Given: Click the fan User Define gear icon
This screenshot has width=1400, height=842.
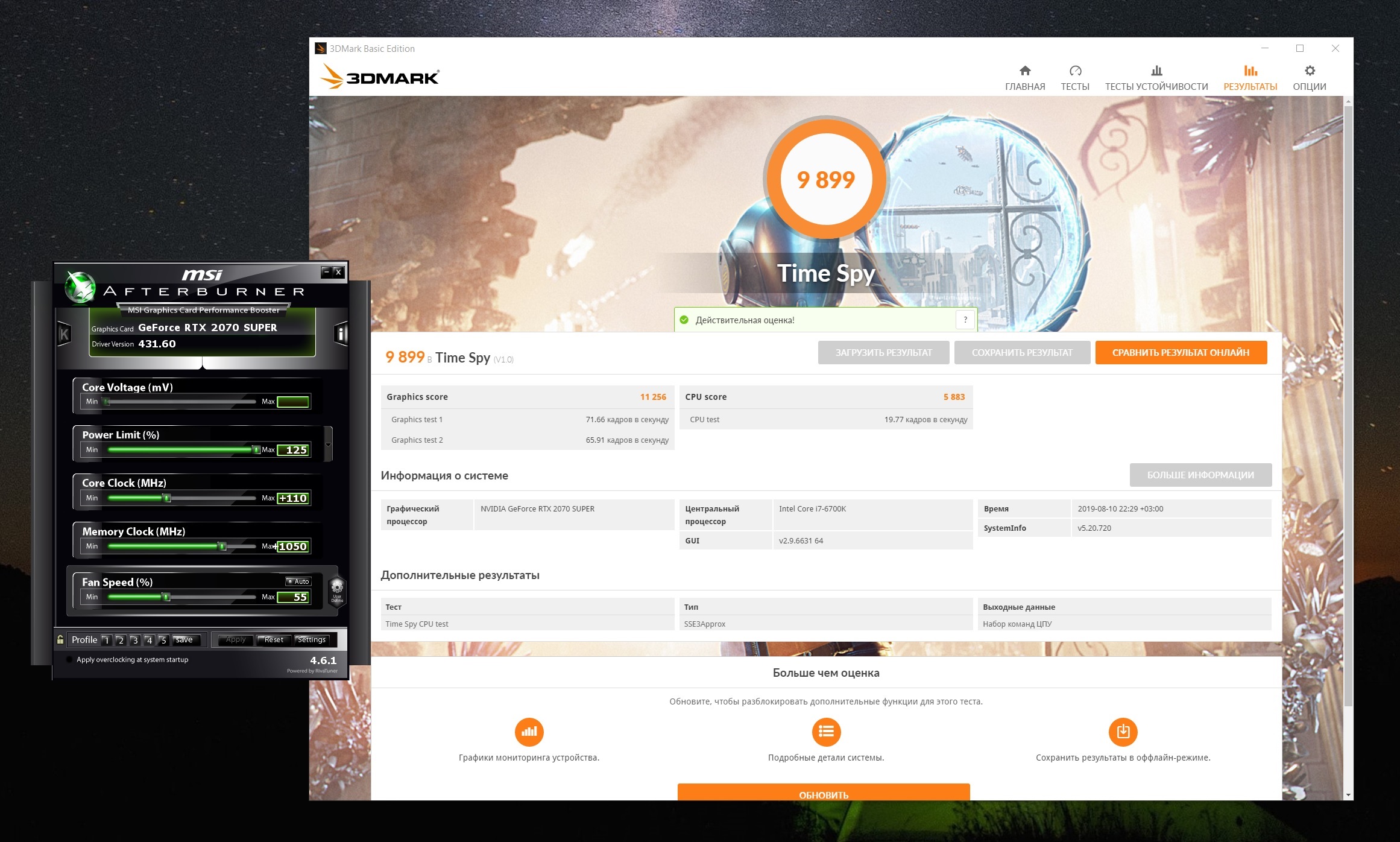Looking at the screenshot, I should tap(337, 589).
